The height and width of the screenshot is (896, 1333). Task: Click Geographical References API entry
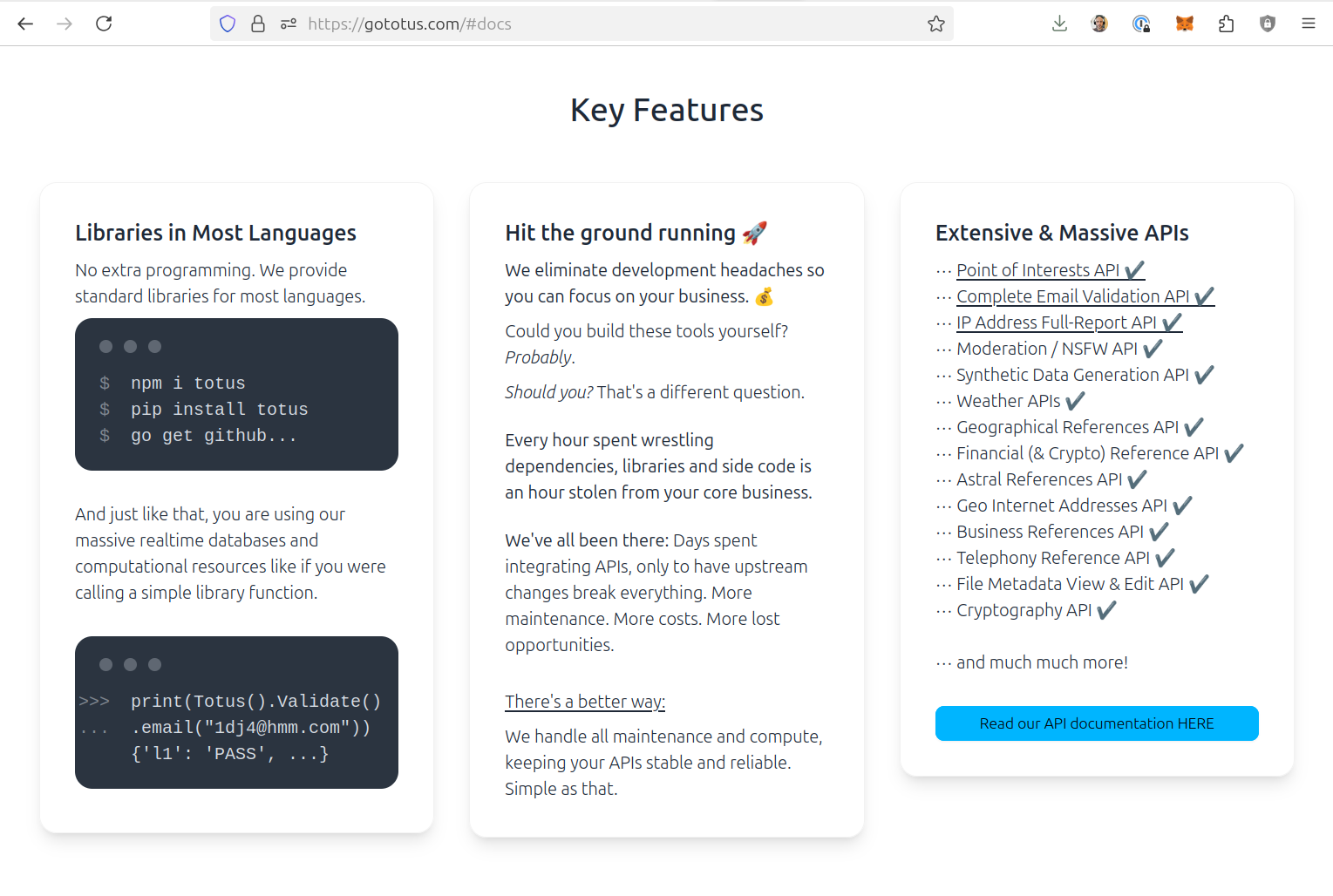(1079, 427)
